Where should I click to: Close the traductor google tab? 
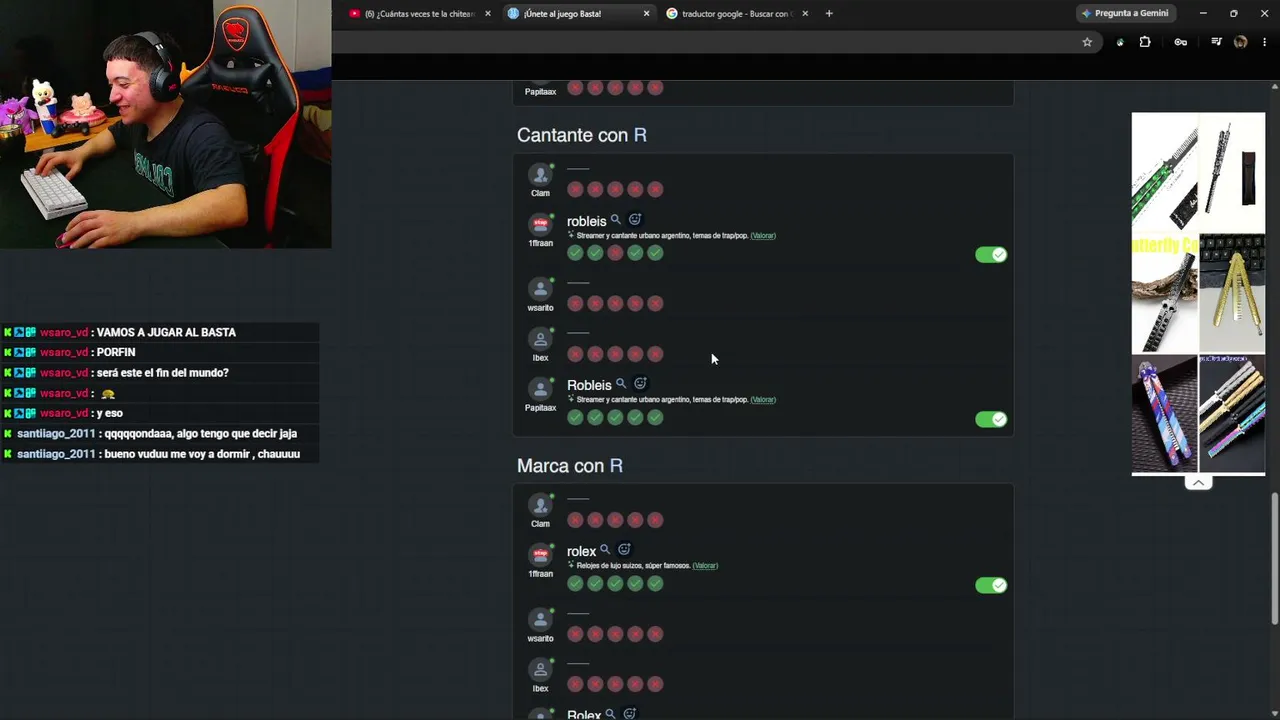(x=805, y=14)
